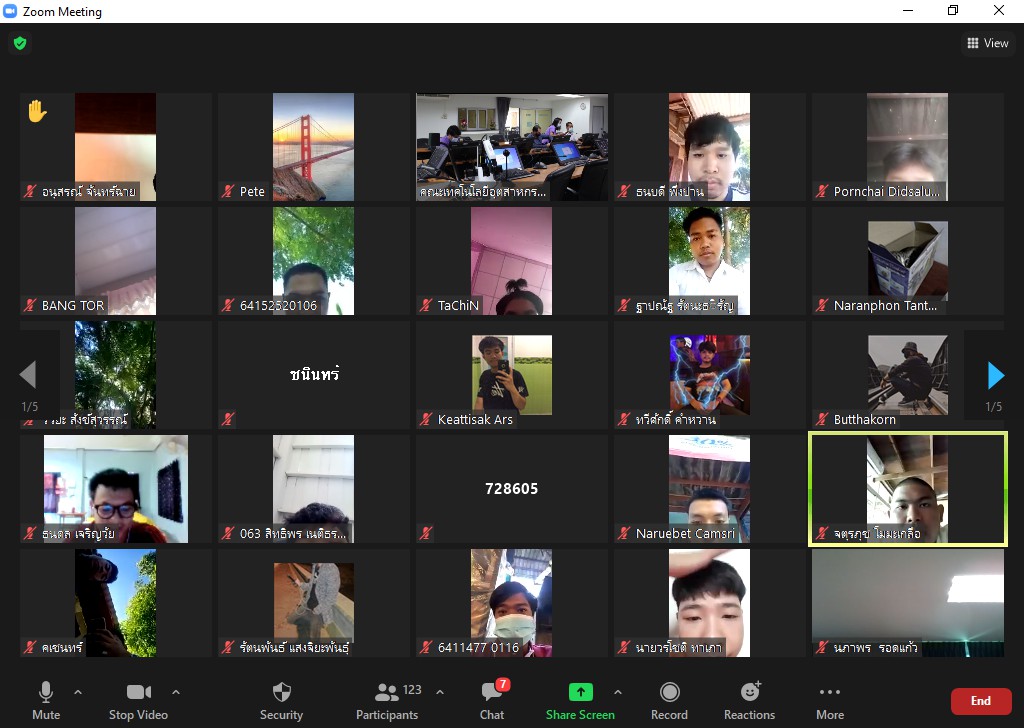1024x728 pixels.
Task: Open the Chat panel
Action: 492,701
